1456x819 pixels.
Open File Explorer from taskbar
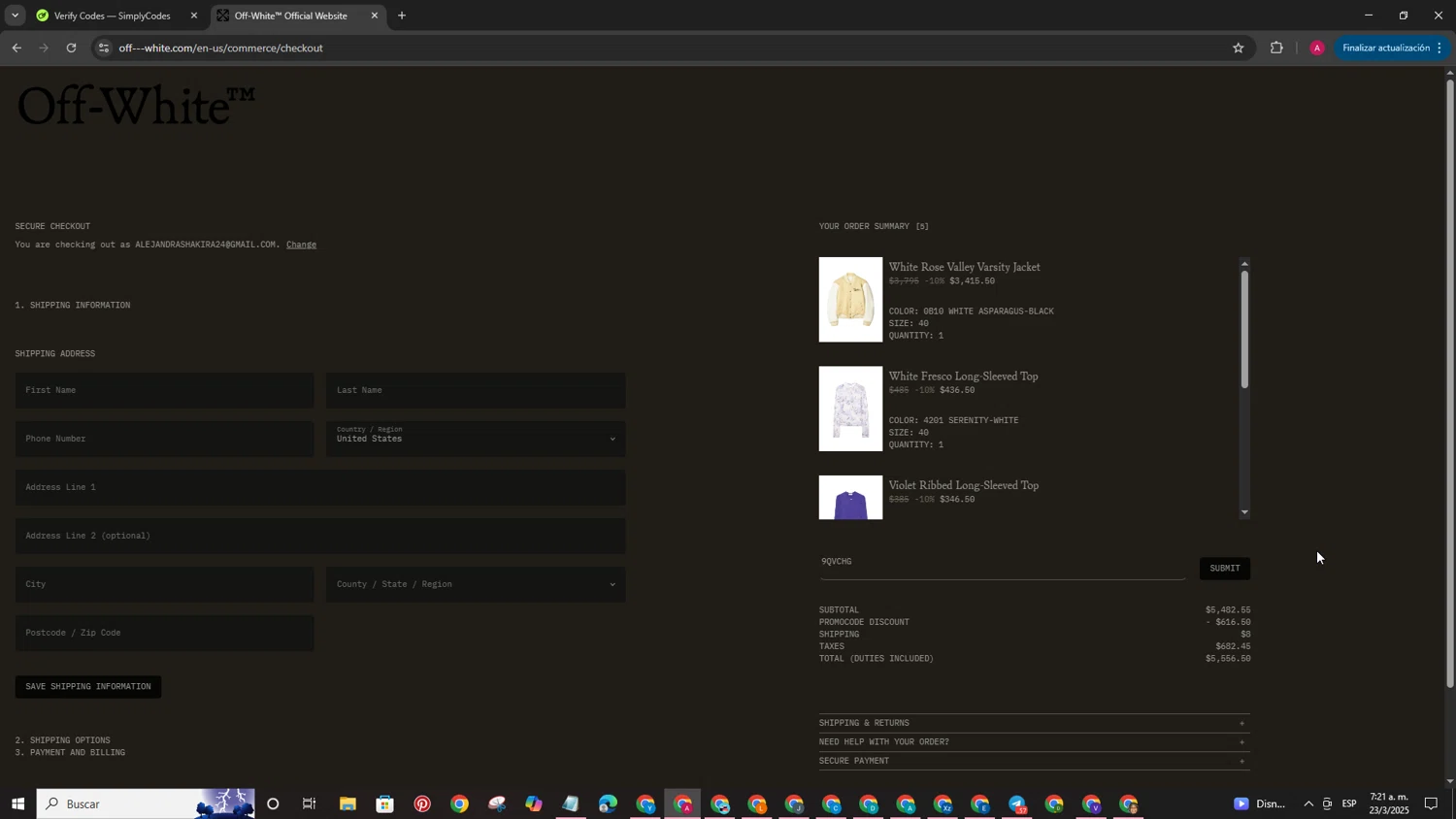pyautogui.click(x=347, y=803)
